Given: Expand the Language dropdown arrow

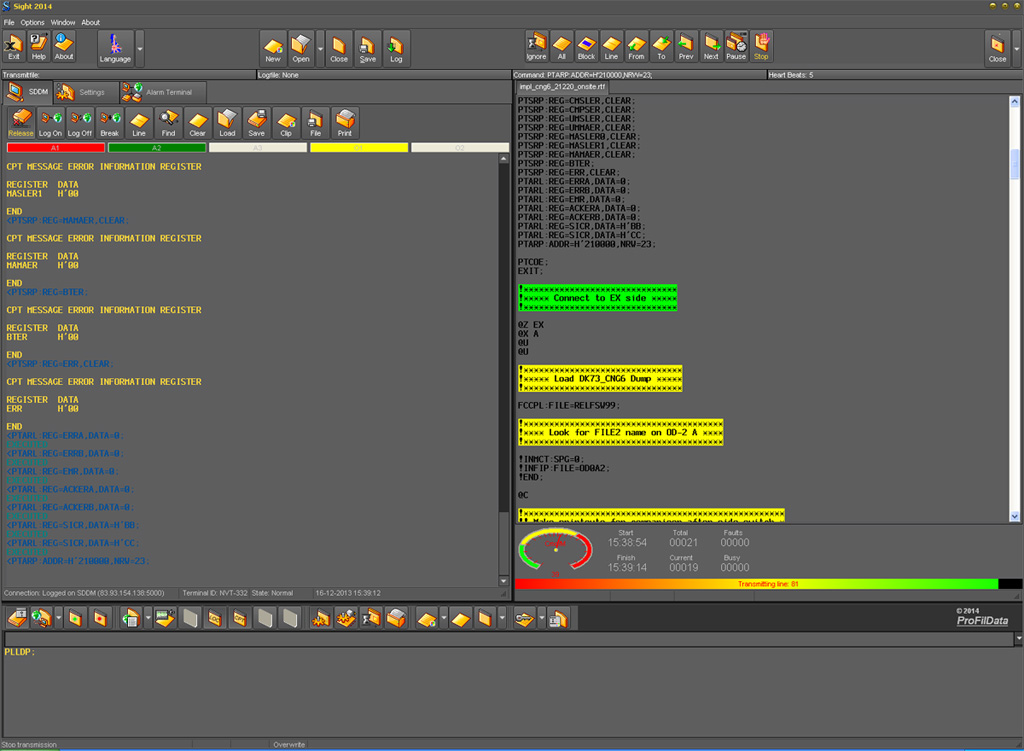Looking at the screenshot, I should (x=140, y=47).
